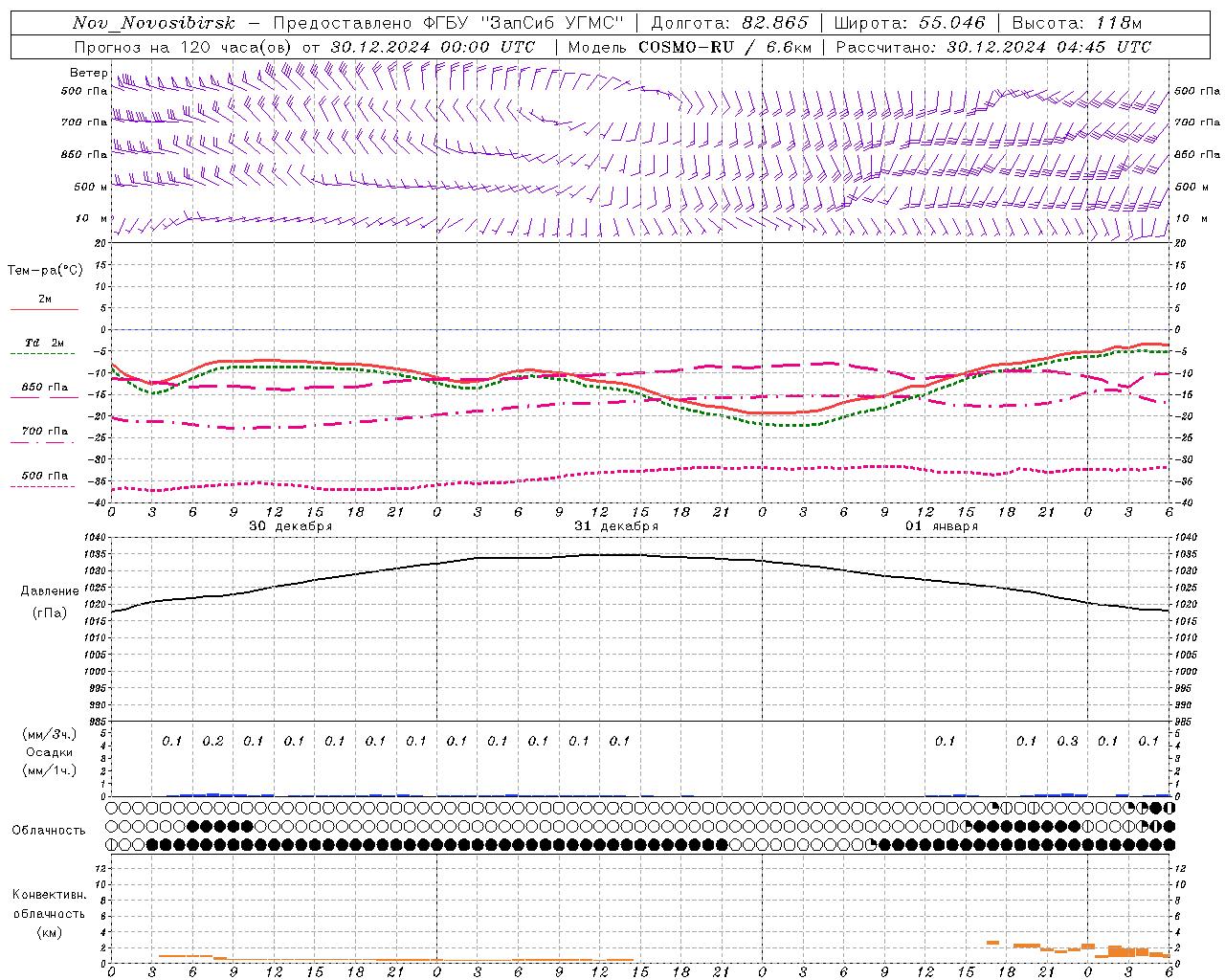Click the 'Td 2м' dew point legend entry
Viewport: 1225px width, 980px height.
click(45, 343)
